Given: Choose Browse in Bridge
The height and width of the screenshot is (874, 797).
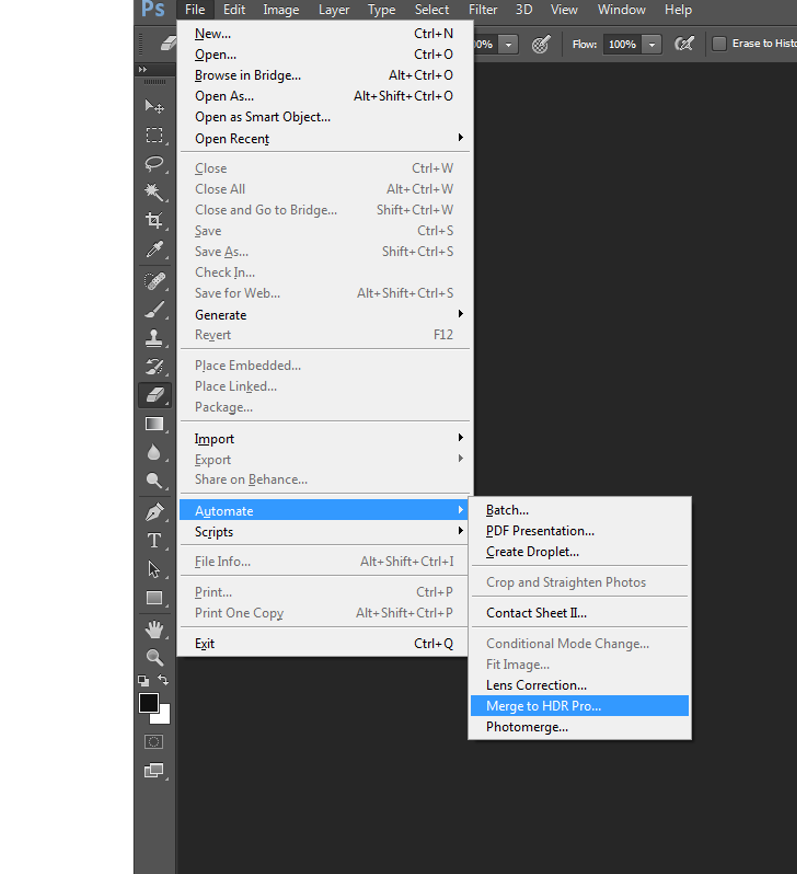Looking at the screenshot, I should tap(324, 75).
